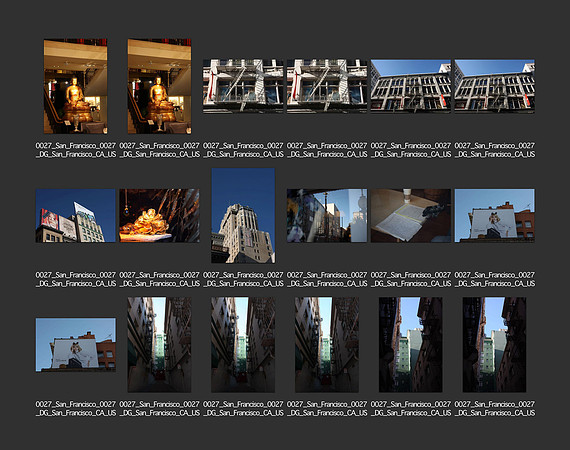Open the second bright alley thumbnail in bottom row

243,345
